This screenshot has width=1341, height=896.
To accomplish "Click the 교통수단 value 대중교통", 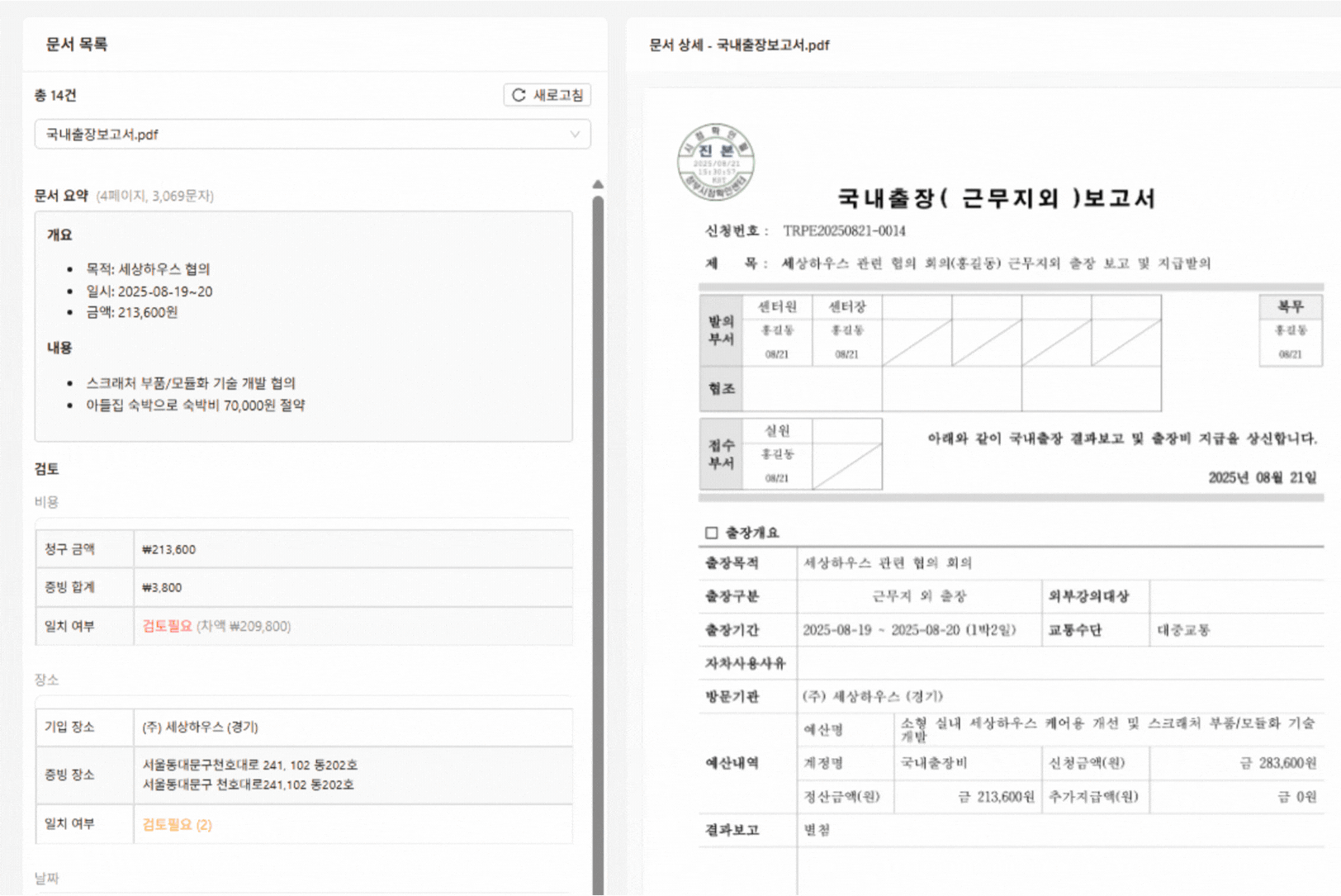I will coord(1183,630).
